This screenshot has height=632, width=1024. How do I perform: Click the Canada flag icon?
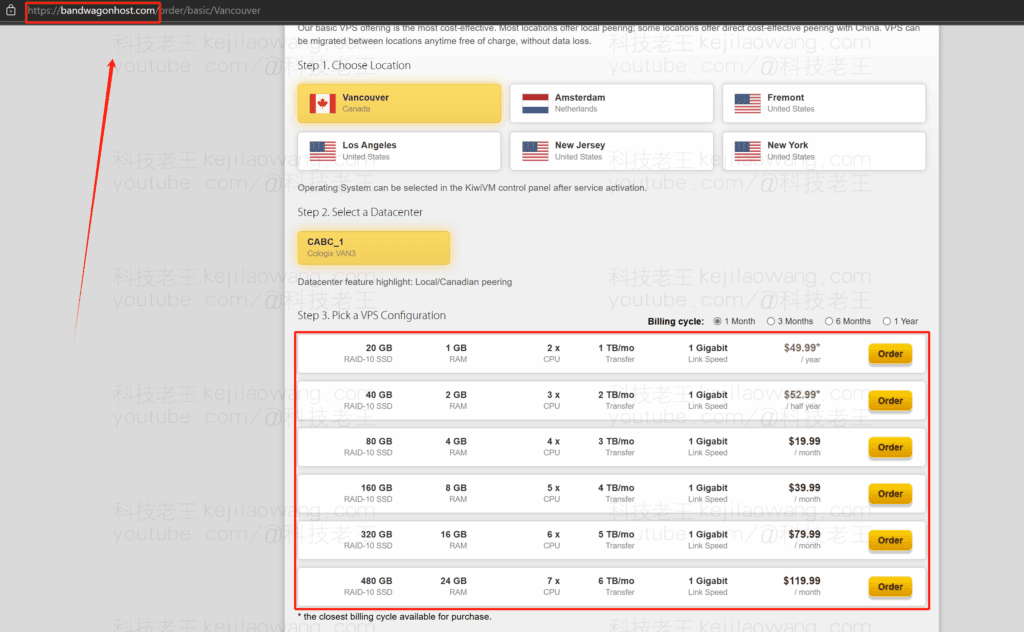pyautogui.click(x=323, y=103)
